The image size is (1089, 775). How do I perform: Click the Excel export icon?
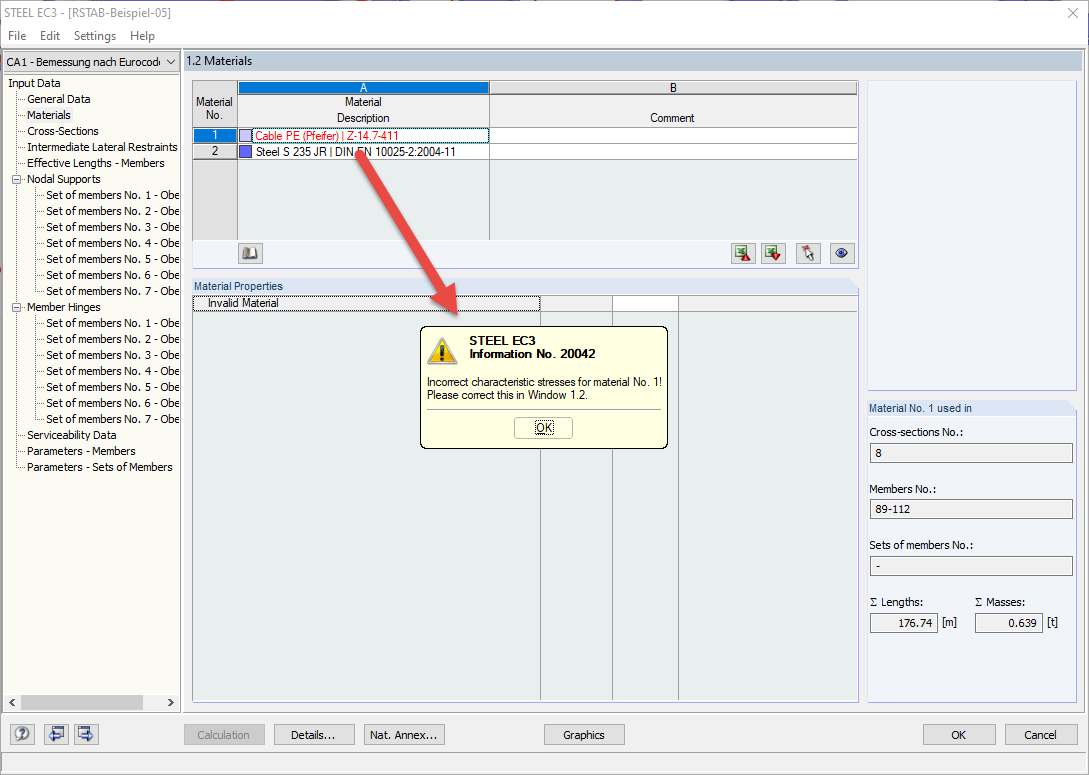[743, 253]
